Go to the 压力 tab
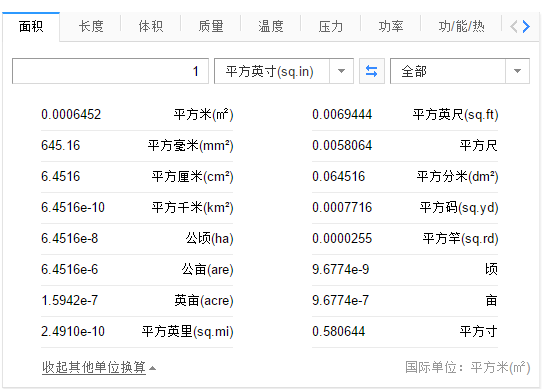Screen dimensions: 542x389 coord(330,26)
